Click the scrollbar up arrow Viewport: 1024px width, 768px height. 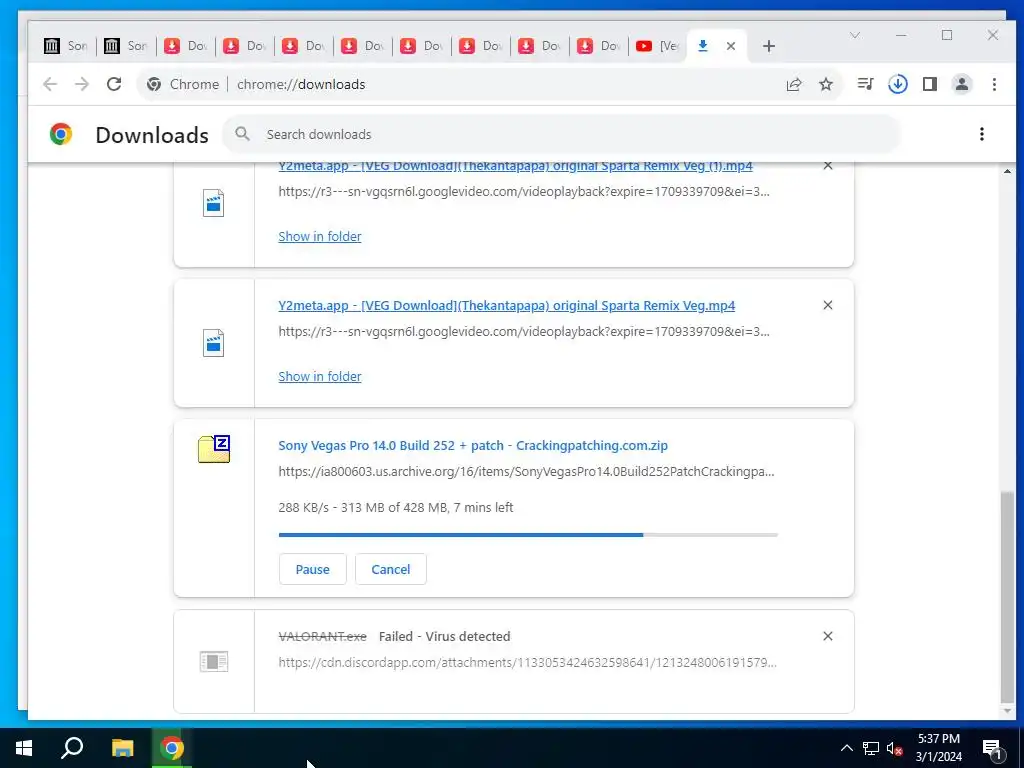[1007, 171]
